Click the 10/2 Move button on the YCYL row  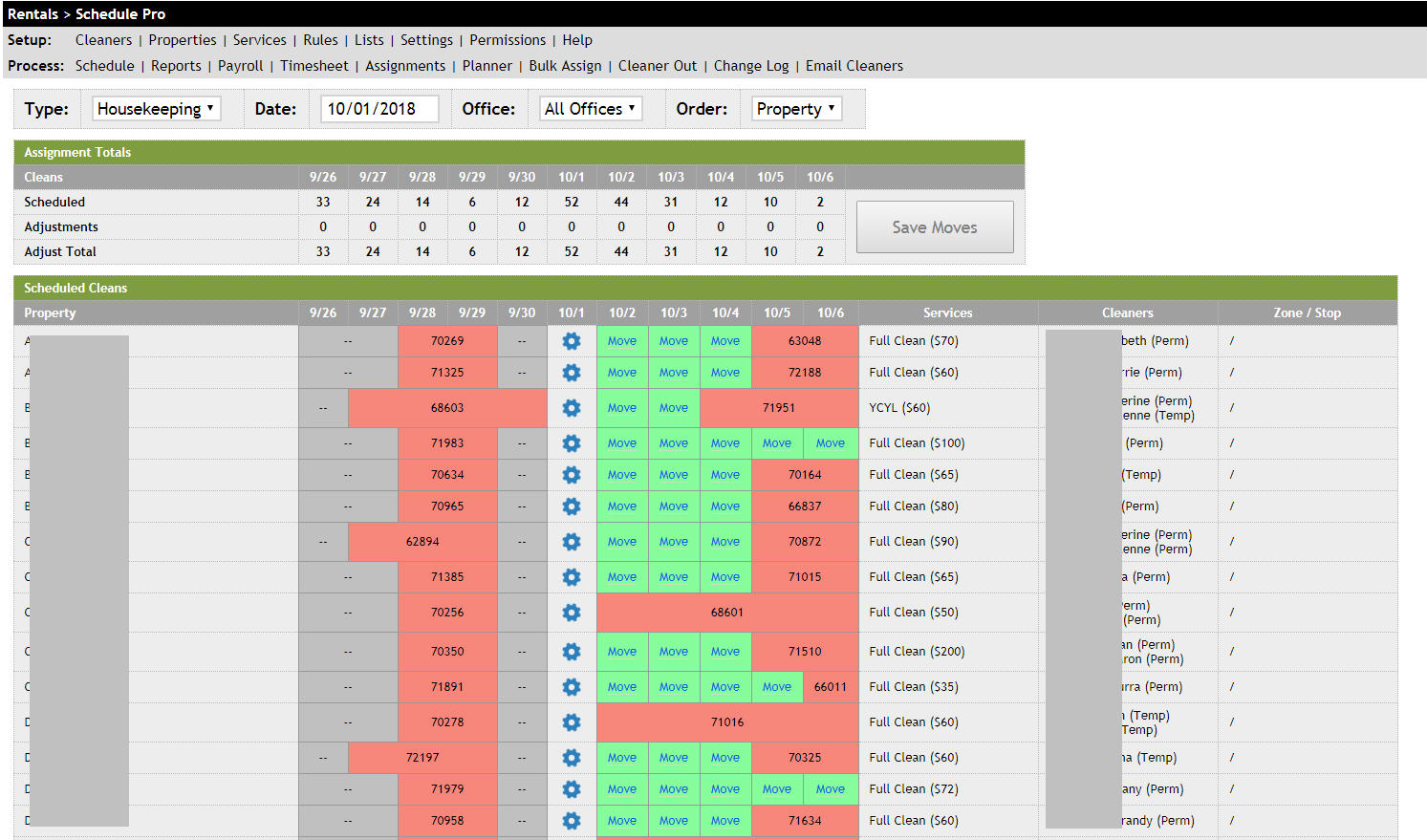(622, 407)
